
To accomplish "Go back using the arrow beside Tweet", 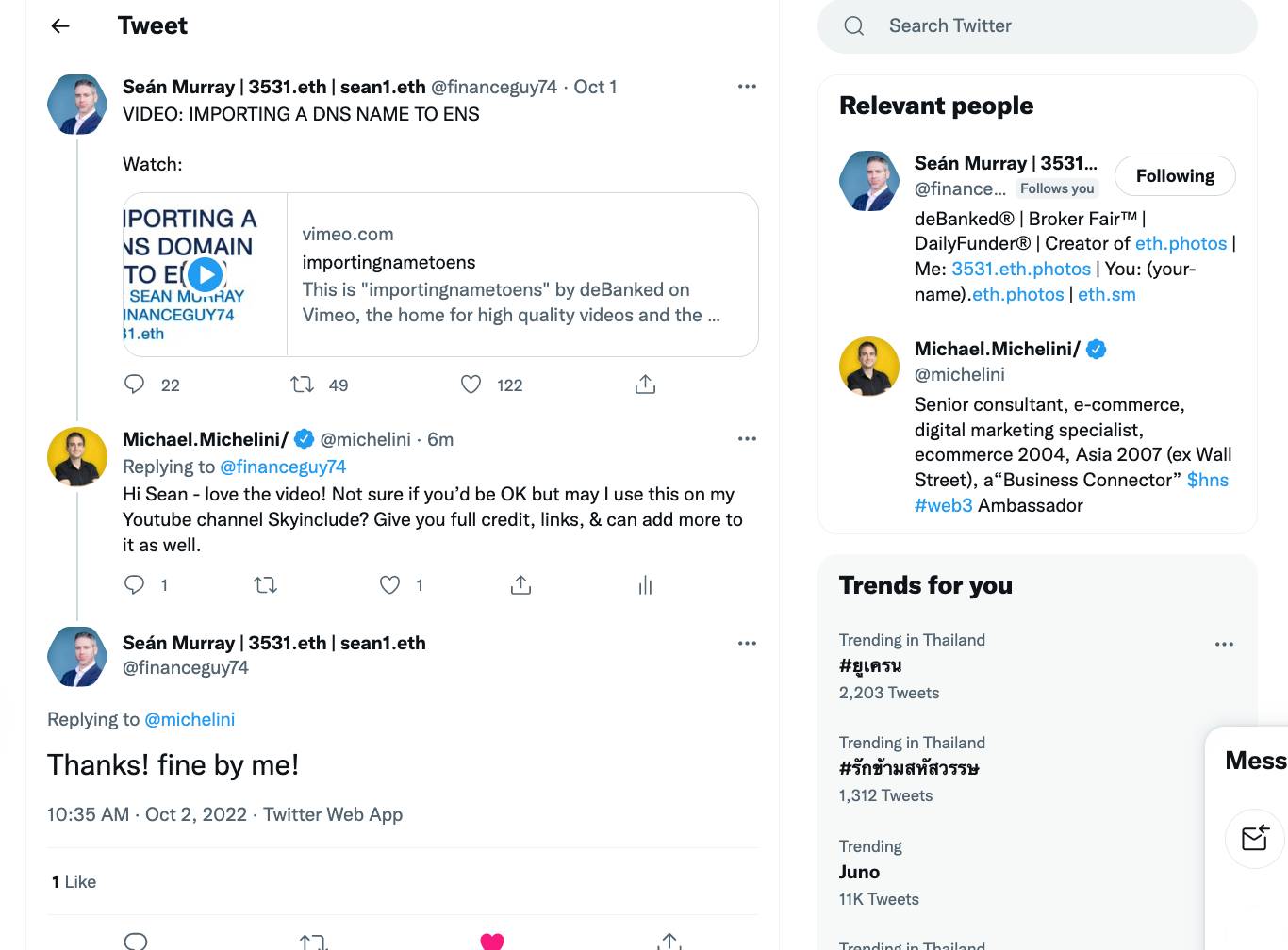I will coord(60,26).
